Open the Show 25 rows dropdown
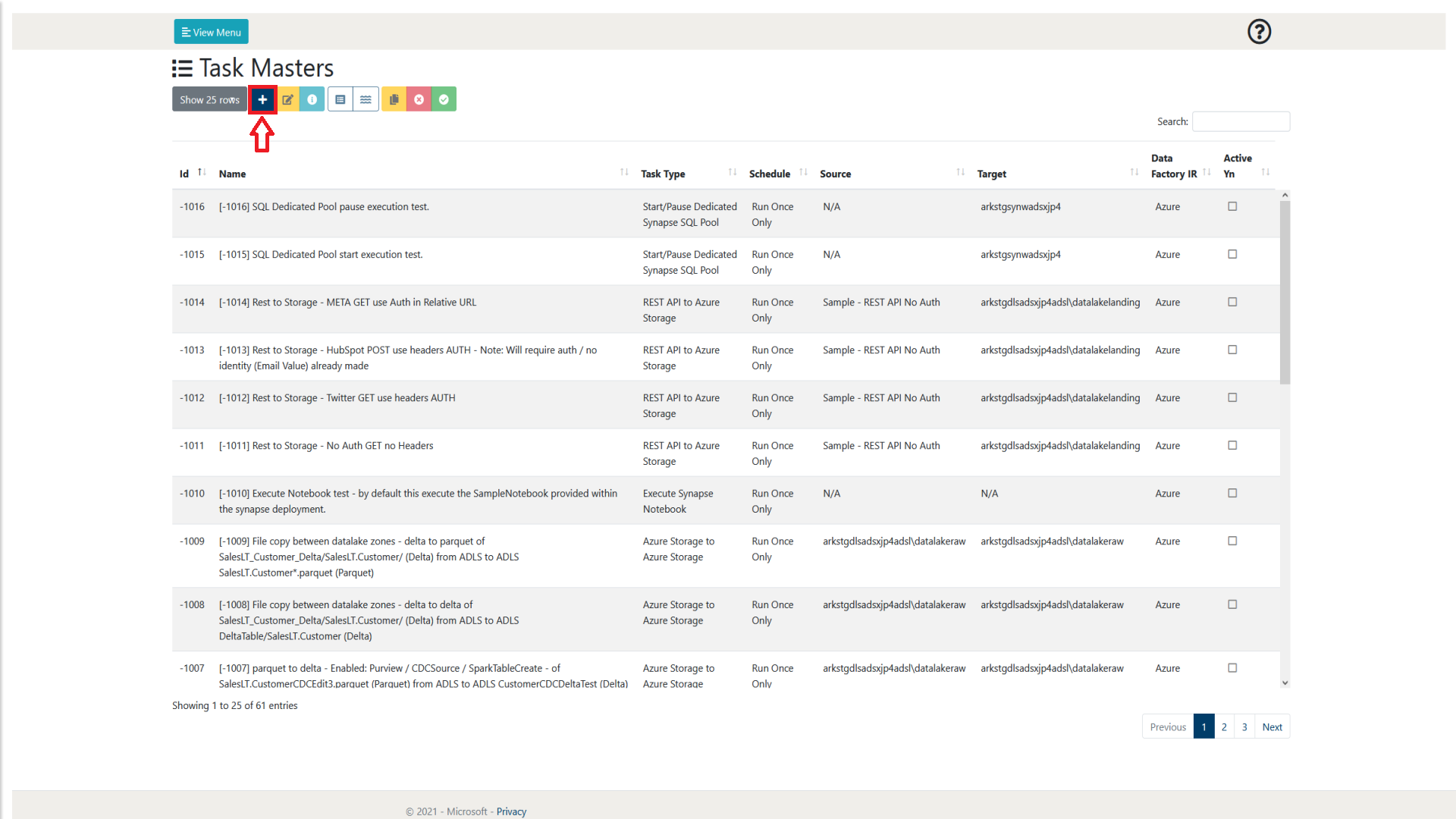 click(x=209, y=99)
